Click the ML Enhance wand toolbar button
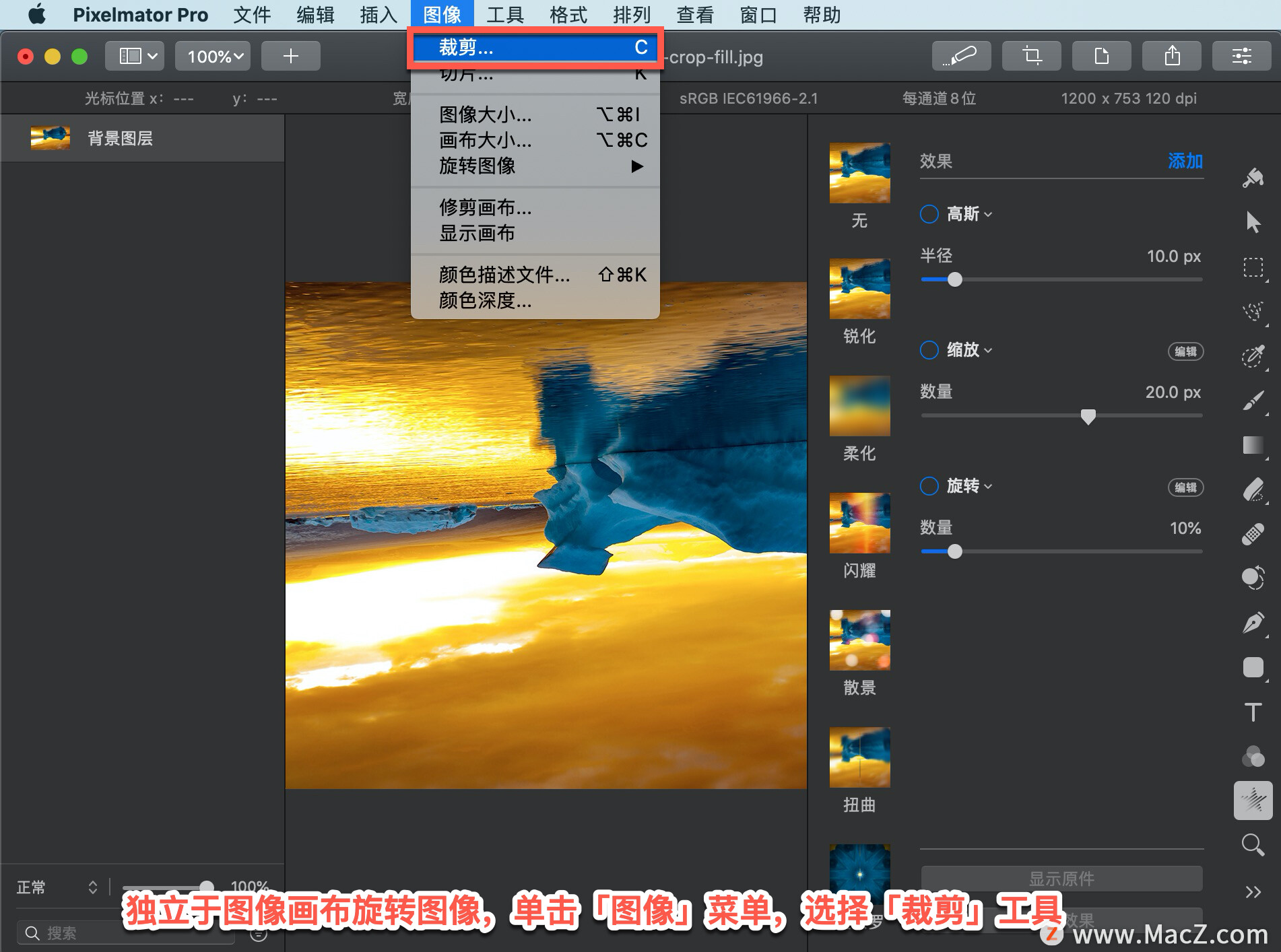 [961, 56]
